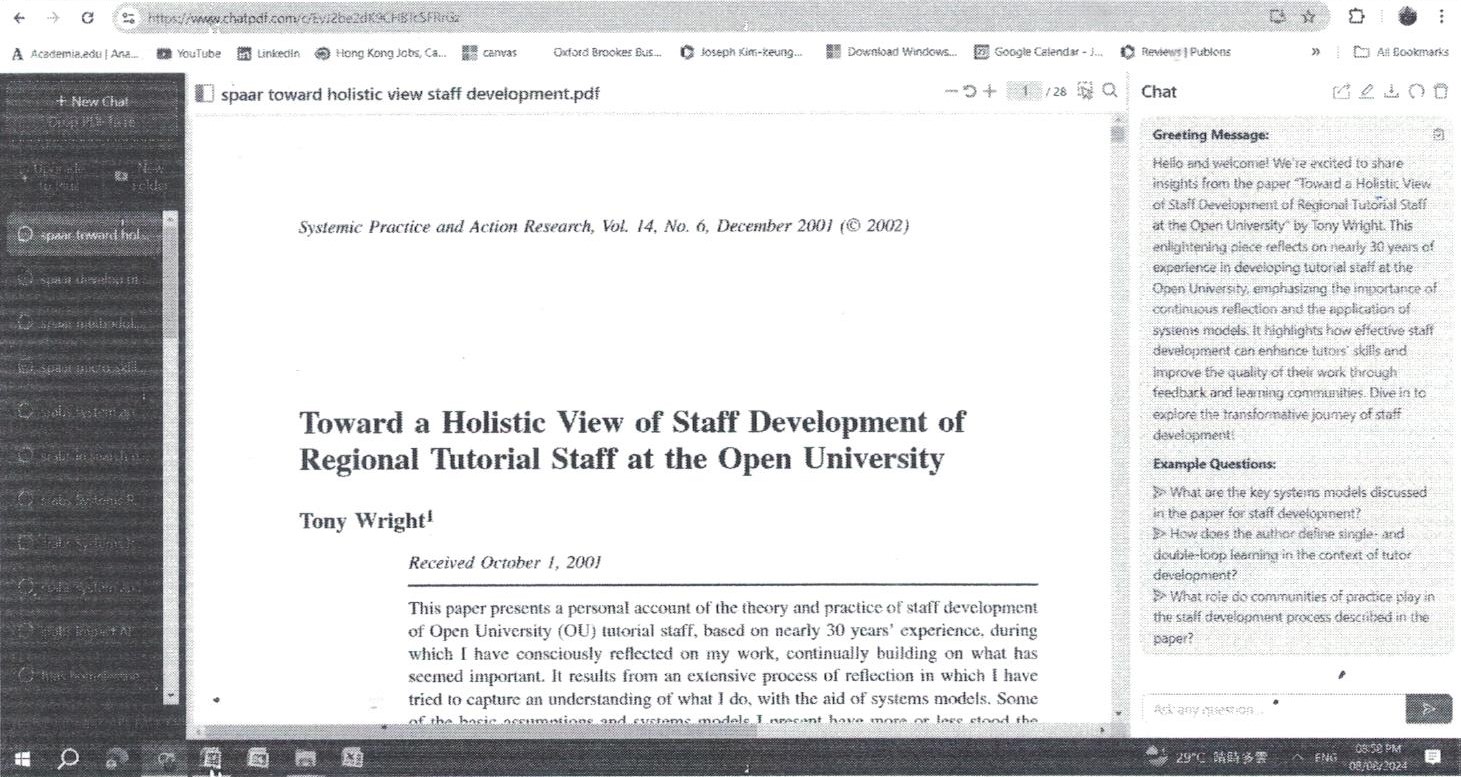The image size is (1461, 777).
Task: View site information icon in address bar
Action: tap(126, 17)
